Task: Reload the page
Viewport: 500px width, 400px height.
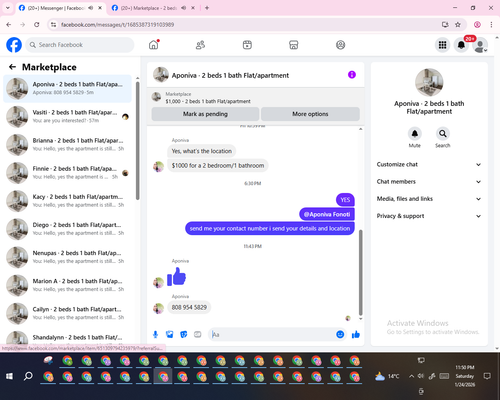Action: 37,24
